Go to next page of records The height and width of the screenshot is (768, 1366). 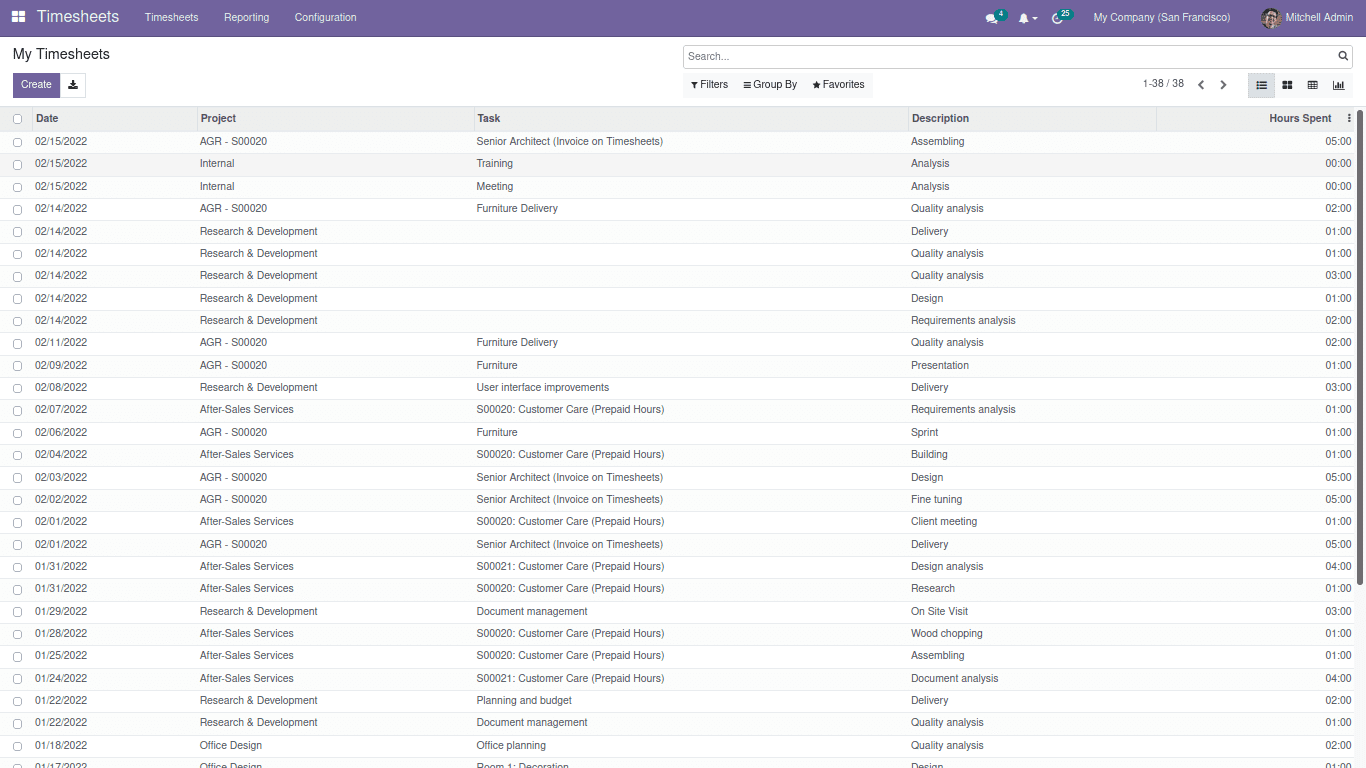point(1223,85)
